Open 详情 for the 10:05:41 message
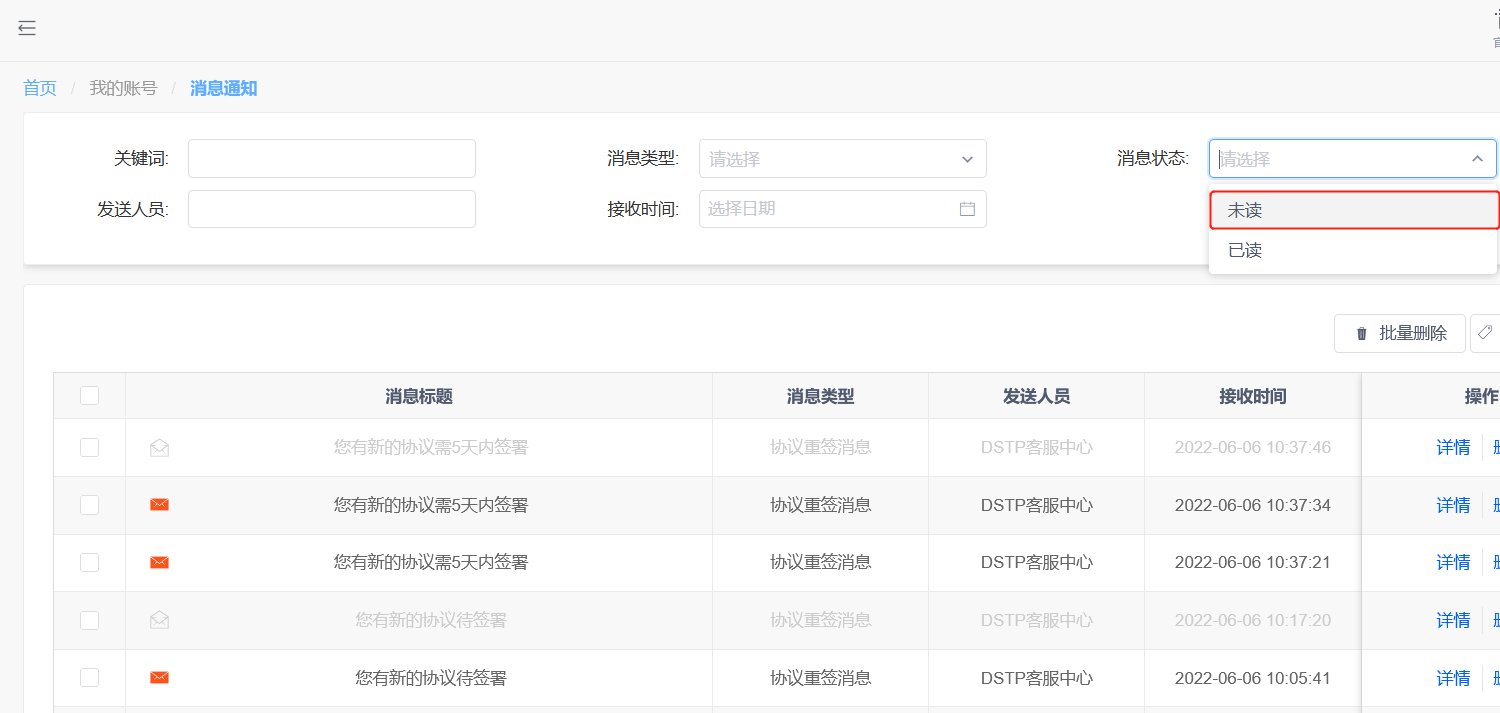 pos(1453,678)
